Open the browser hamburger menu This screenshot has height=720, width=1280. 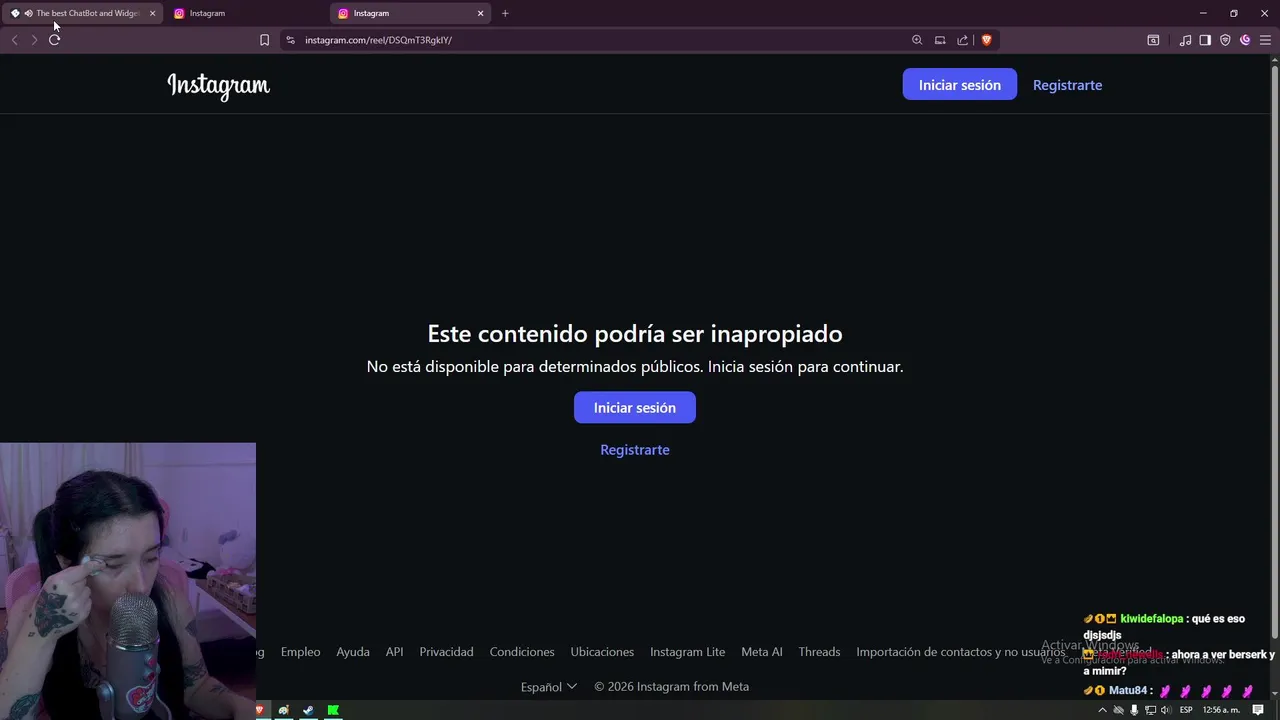pyautogui.click(x=1265, y=40)
